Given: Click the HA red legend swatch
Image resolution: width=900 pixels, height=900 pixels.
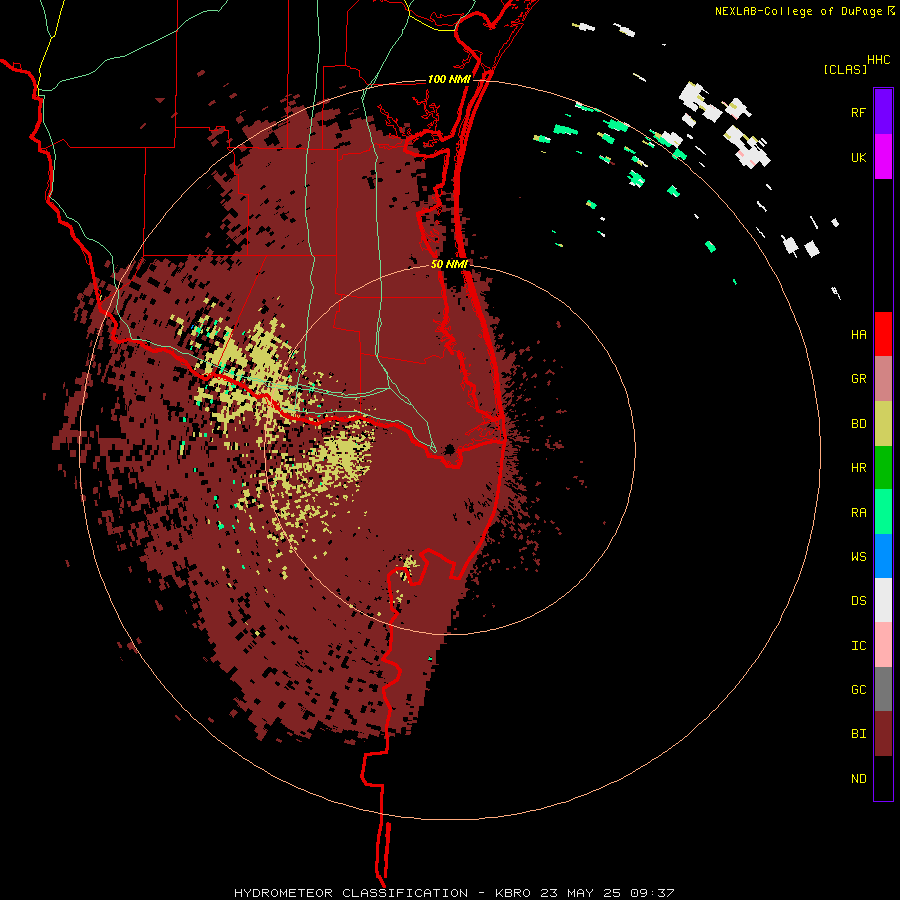Looking at the screenshot, I should pos(883,334).
